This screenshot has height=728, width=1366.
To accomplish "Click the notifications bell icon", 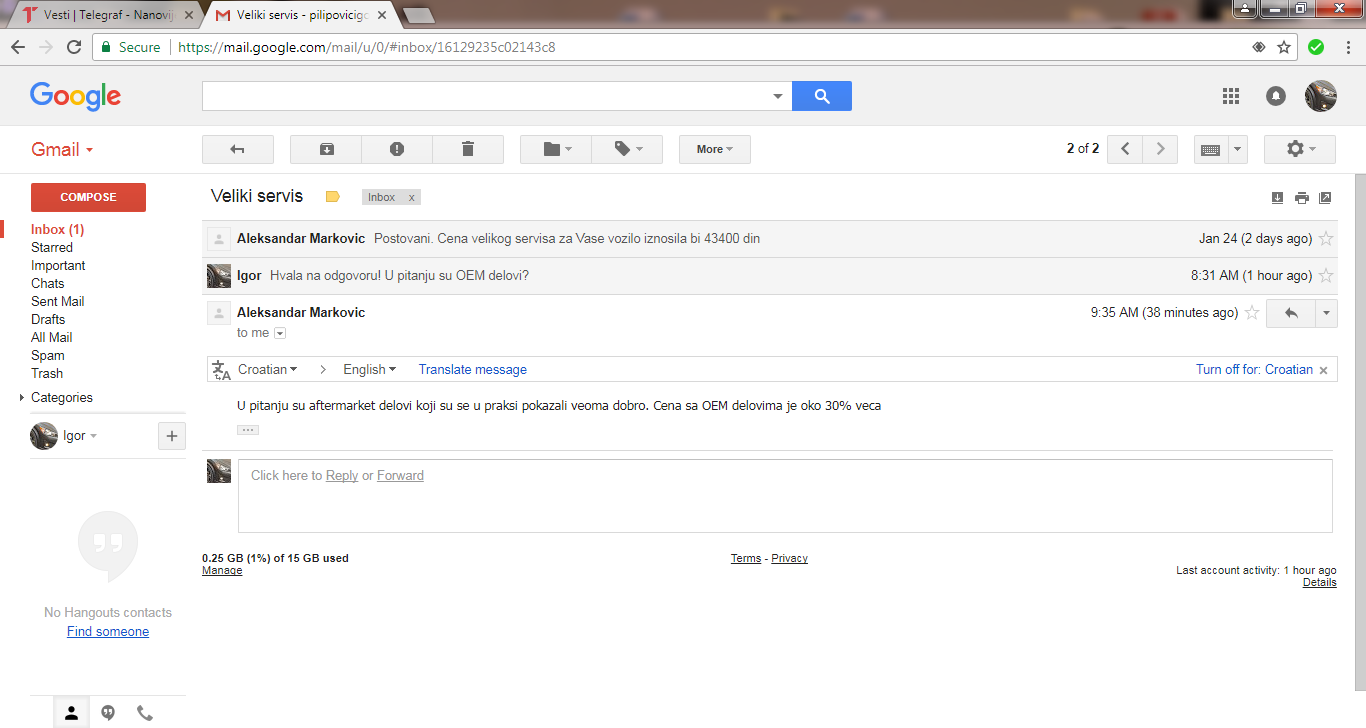I will [1276, 96].
